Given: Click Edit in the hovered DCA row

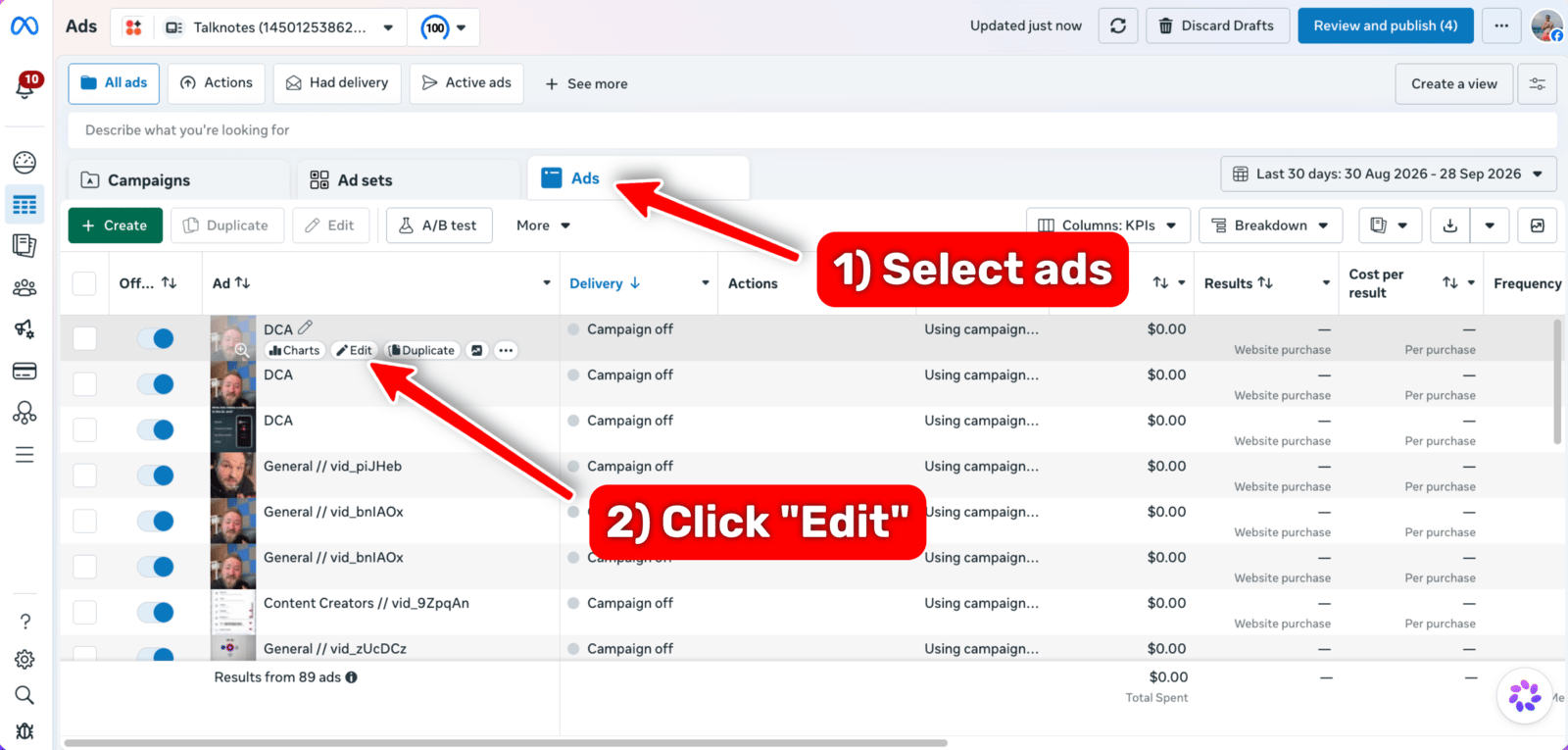Looking at the screenshot, I should 354,350.
